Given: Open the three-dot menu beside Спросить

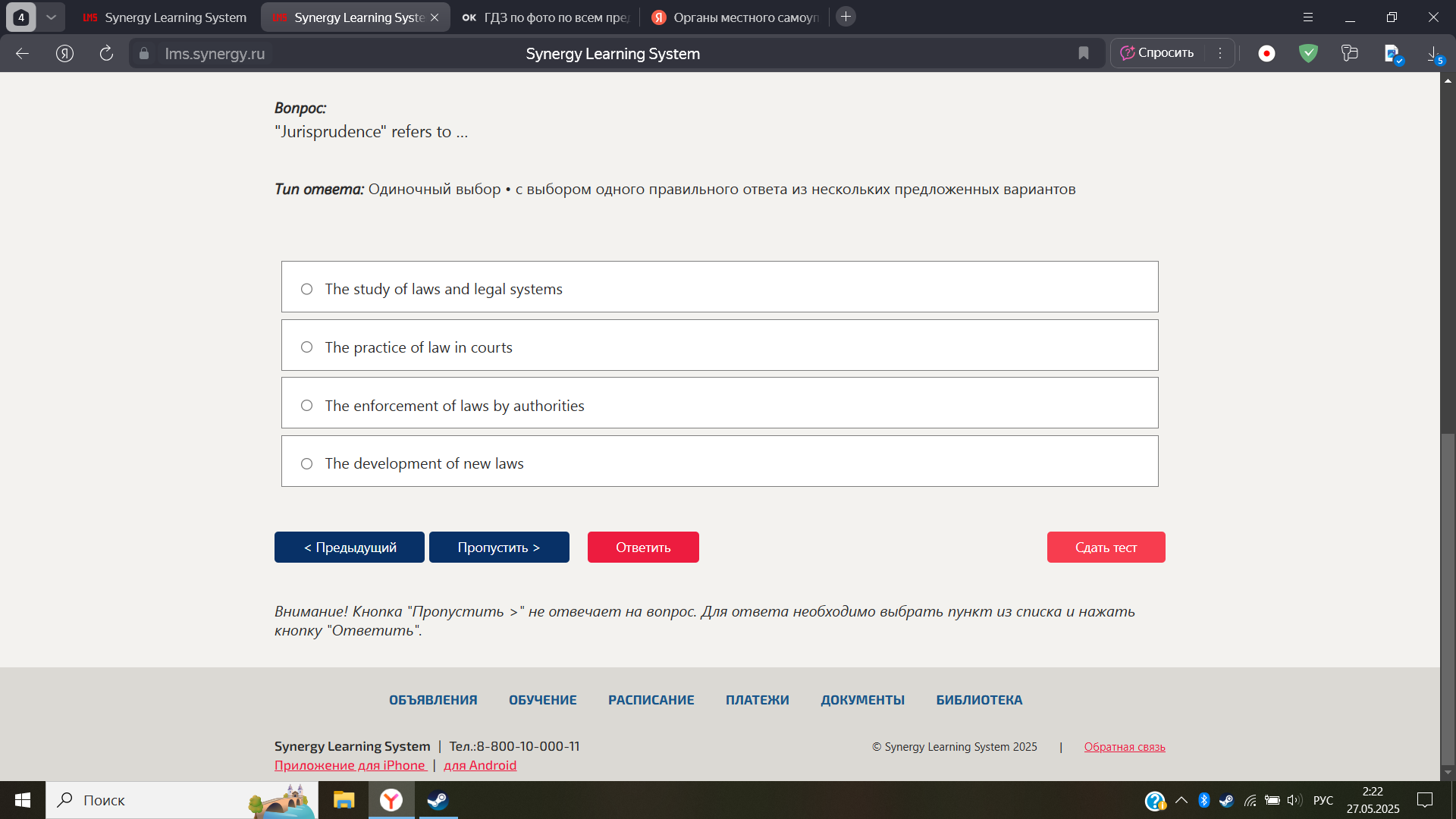Looking at the screenshot, I should point(1220,53).
